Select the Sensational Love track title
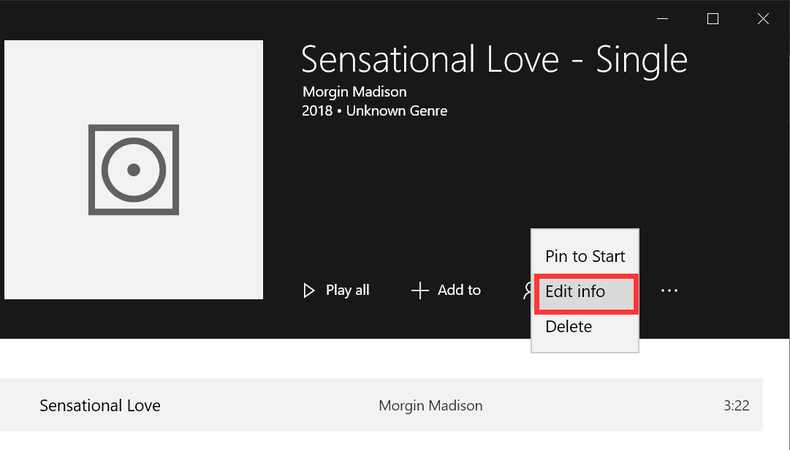790x450 pixels. tap(100, 405)
